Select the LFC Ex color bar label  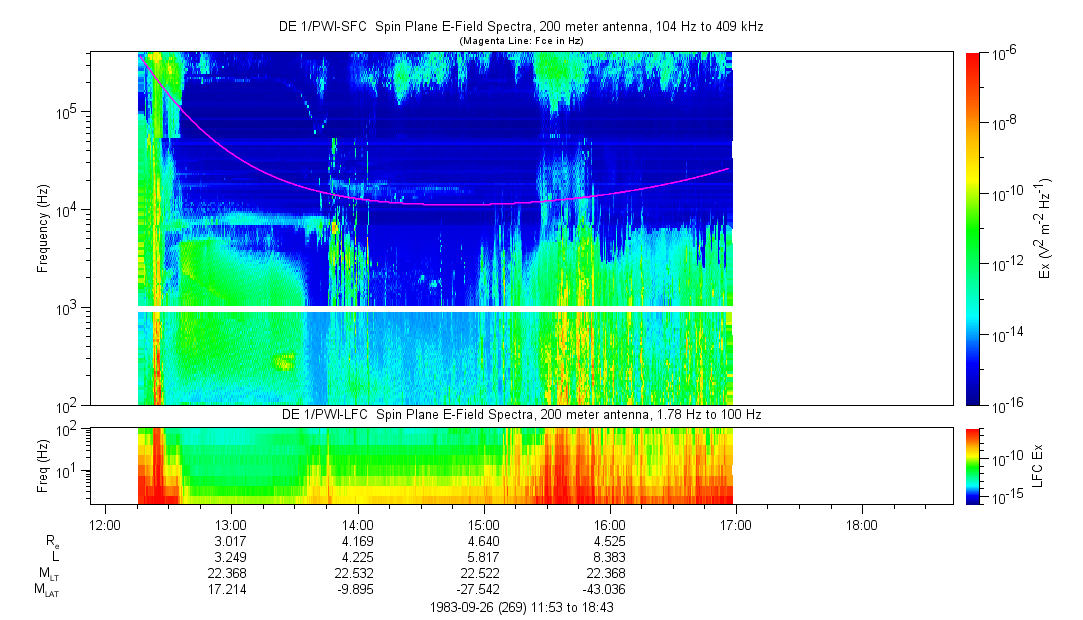coord(1043,465)
